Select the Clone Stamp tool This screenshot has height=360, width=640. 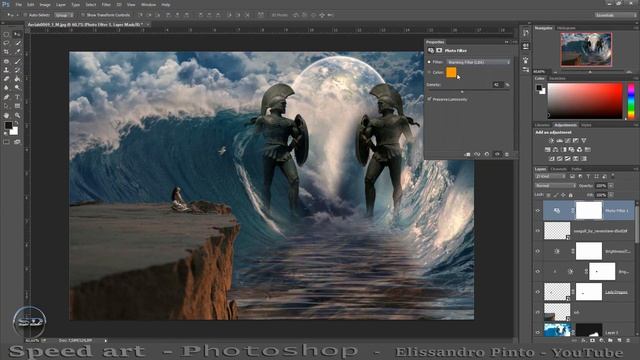point(7,70)
